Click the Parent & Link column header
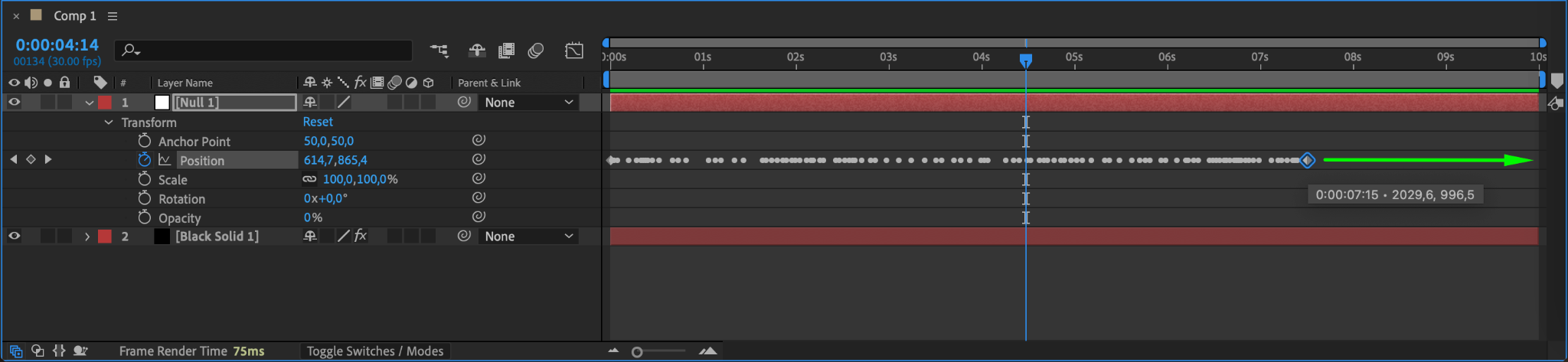The height and width of the screenshot is (362, 1568). 489,83
